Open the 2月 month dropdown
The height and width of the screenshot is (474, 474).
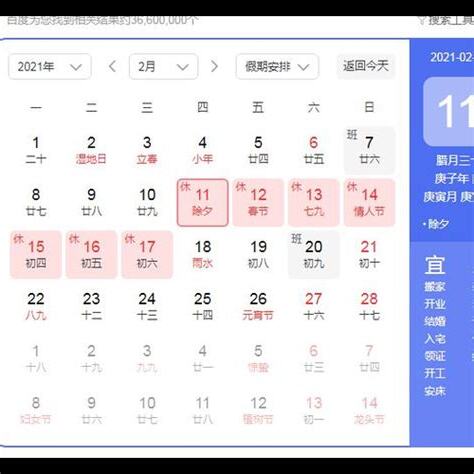(x=164, y=67)
